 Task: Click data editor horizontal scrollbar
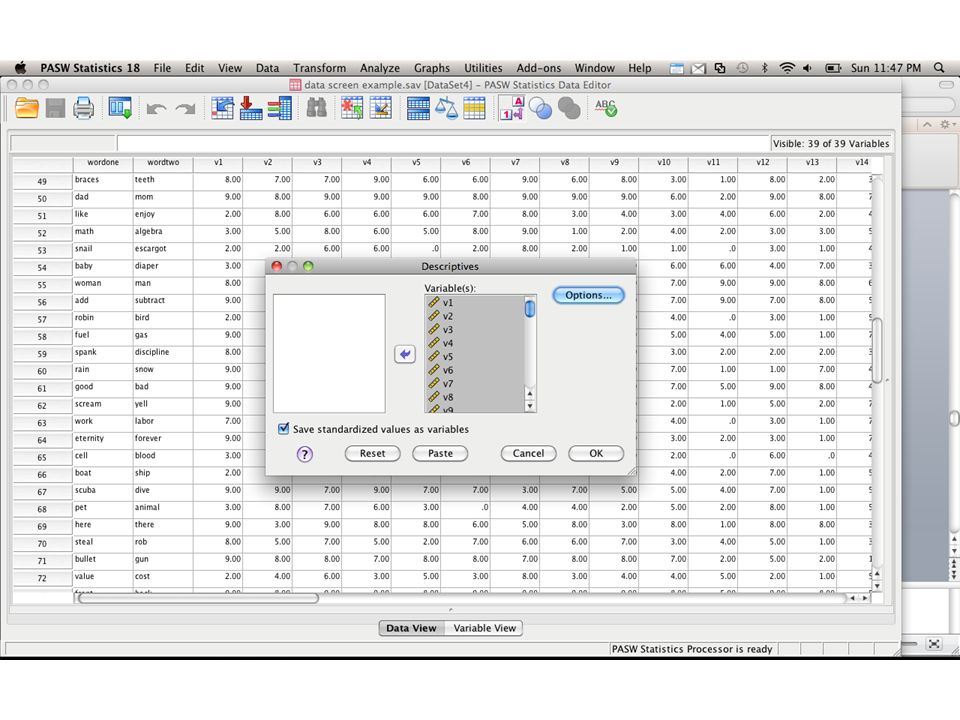[197, 598]
